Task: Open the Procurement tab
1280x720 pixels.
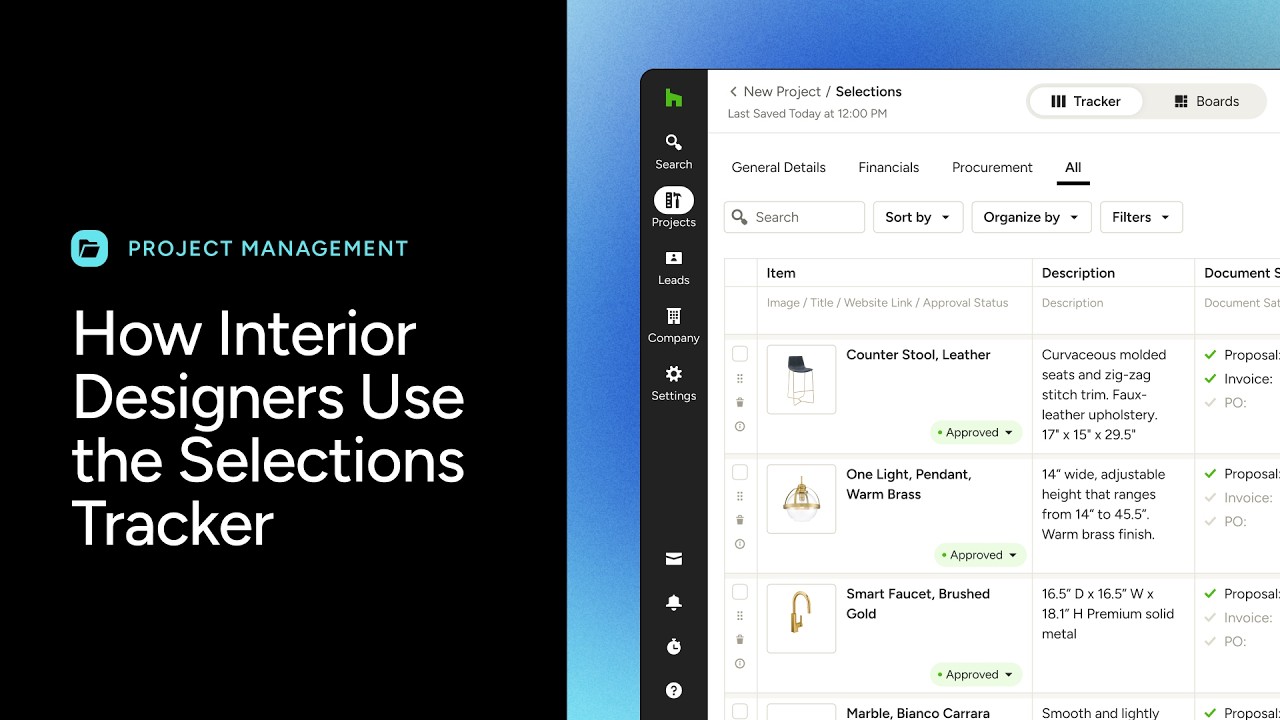Action: pyautogui.click(x=992, y=167)
